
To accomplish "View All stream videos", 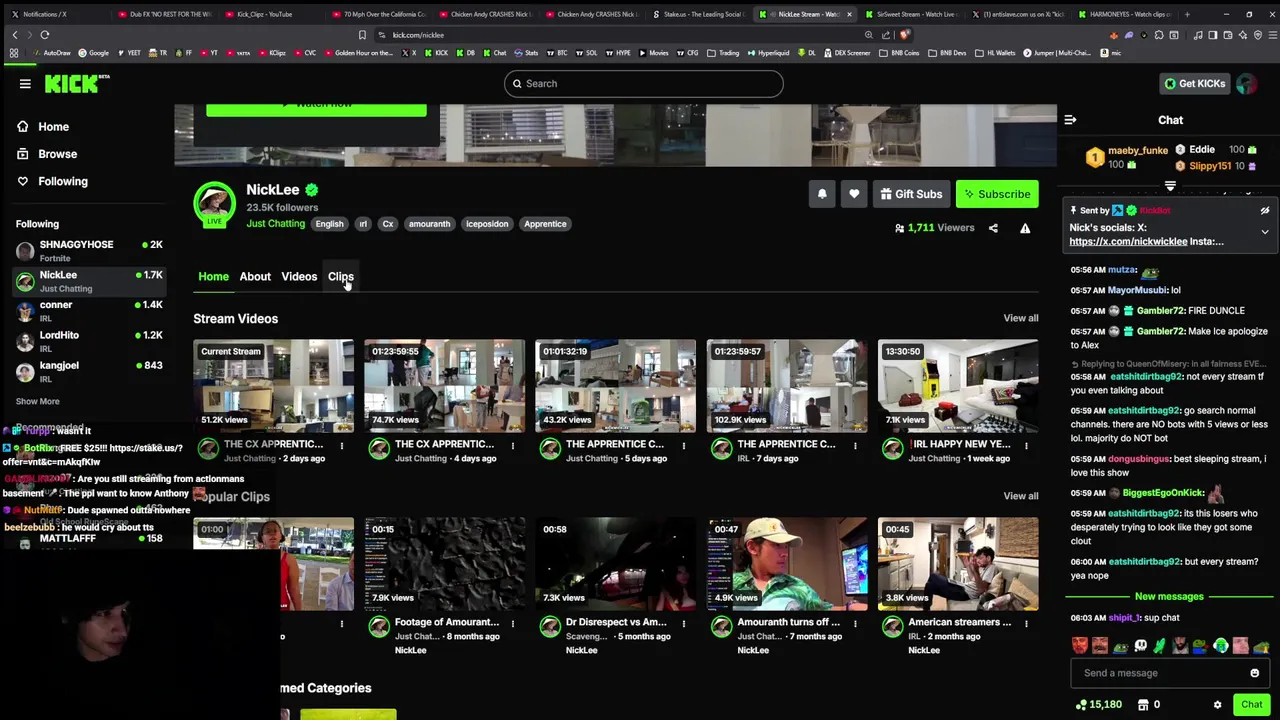I will 1020,318.
